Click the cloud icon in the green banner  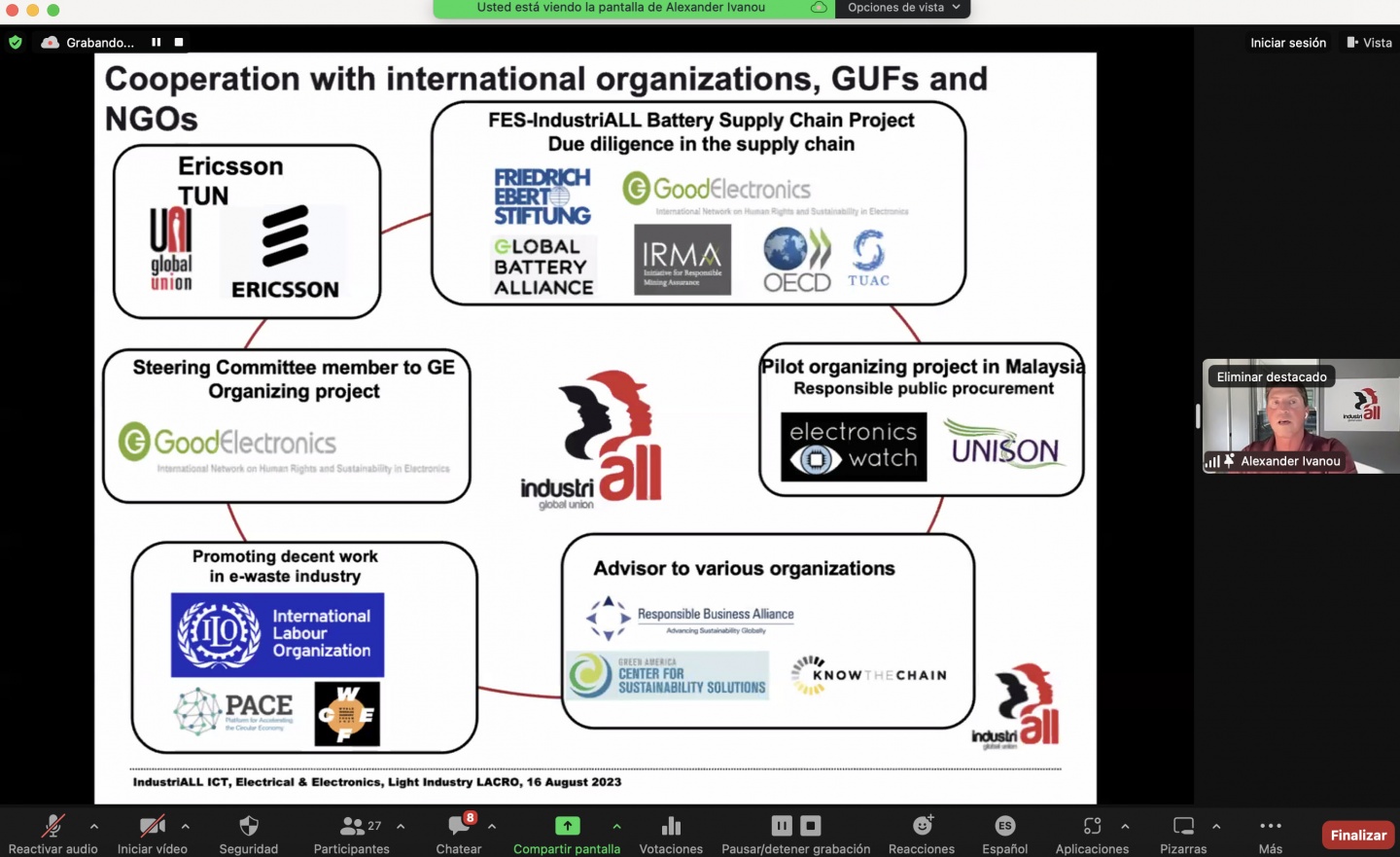[819, 8]
